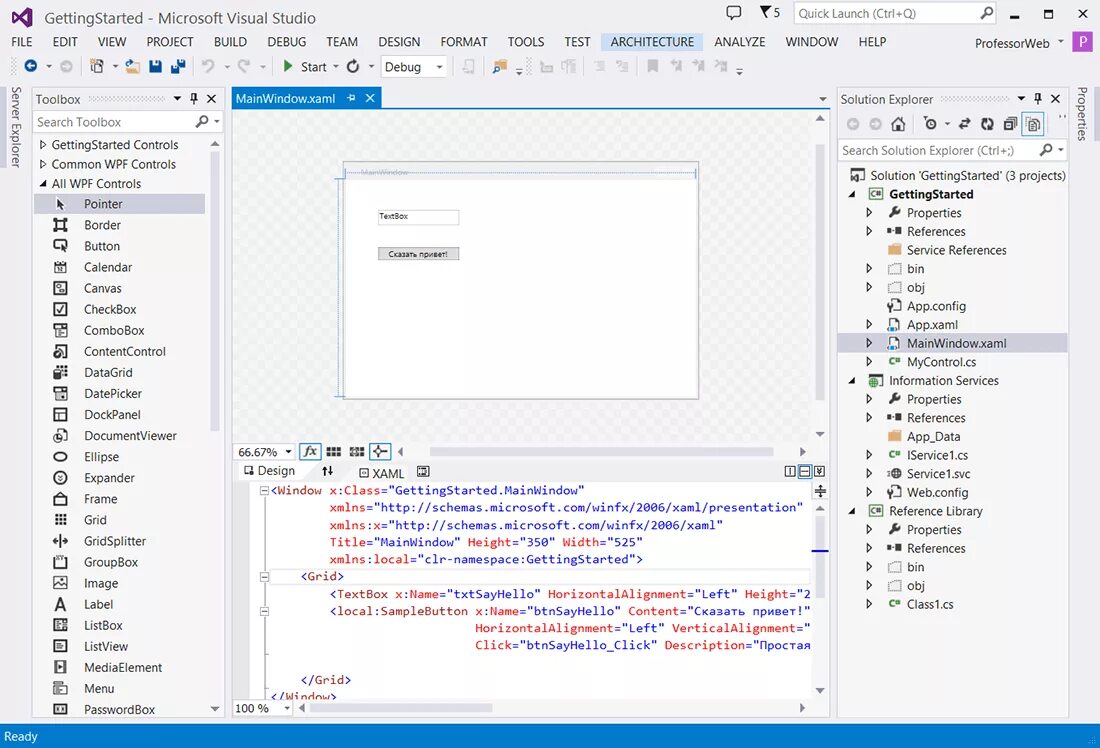Toggle snap to gridlines button
The image size is (1100, 748).
tap(357, 451)
